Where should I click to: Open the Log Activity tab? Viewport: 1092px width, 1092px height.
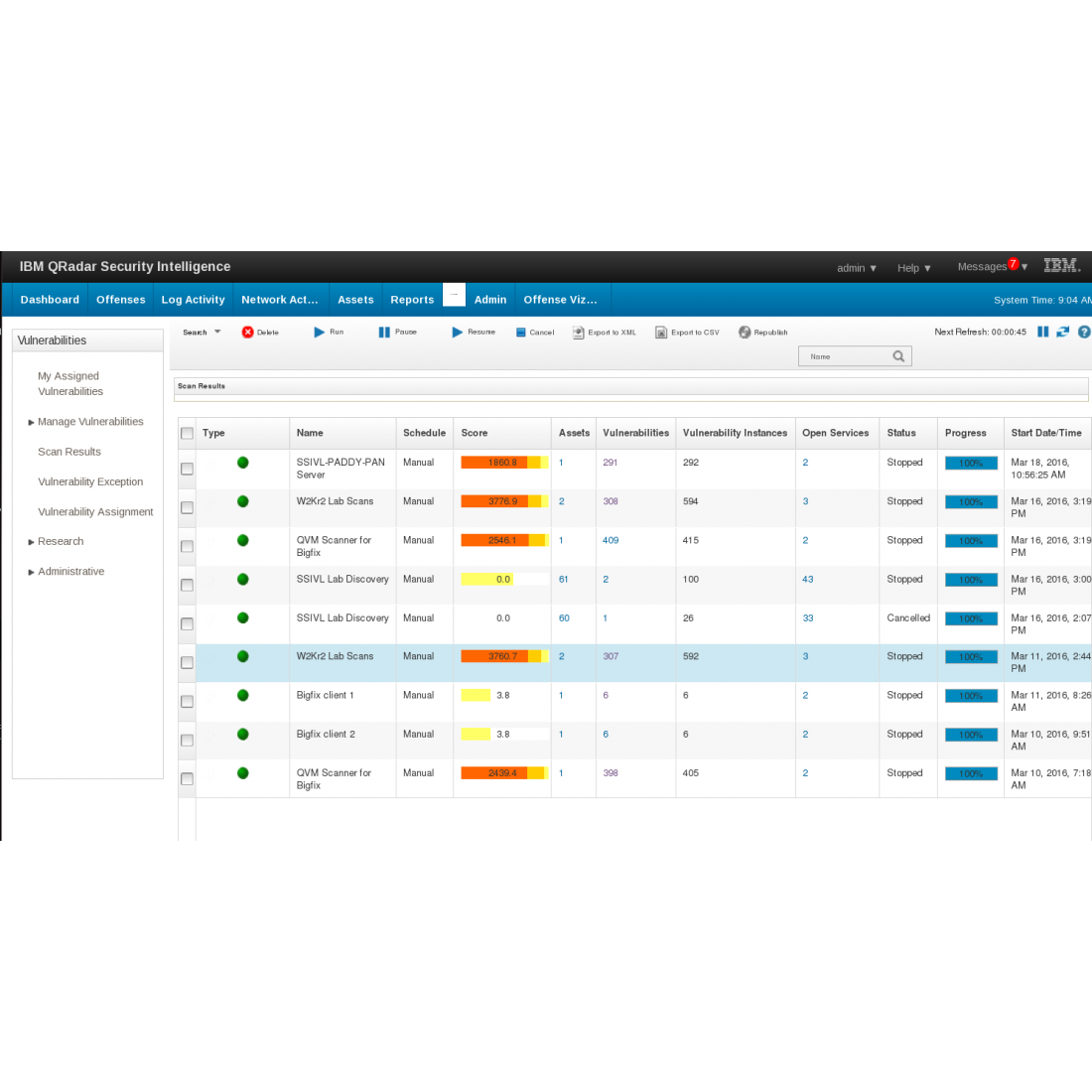pyautogui.click(x=193, y=299)
